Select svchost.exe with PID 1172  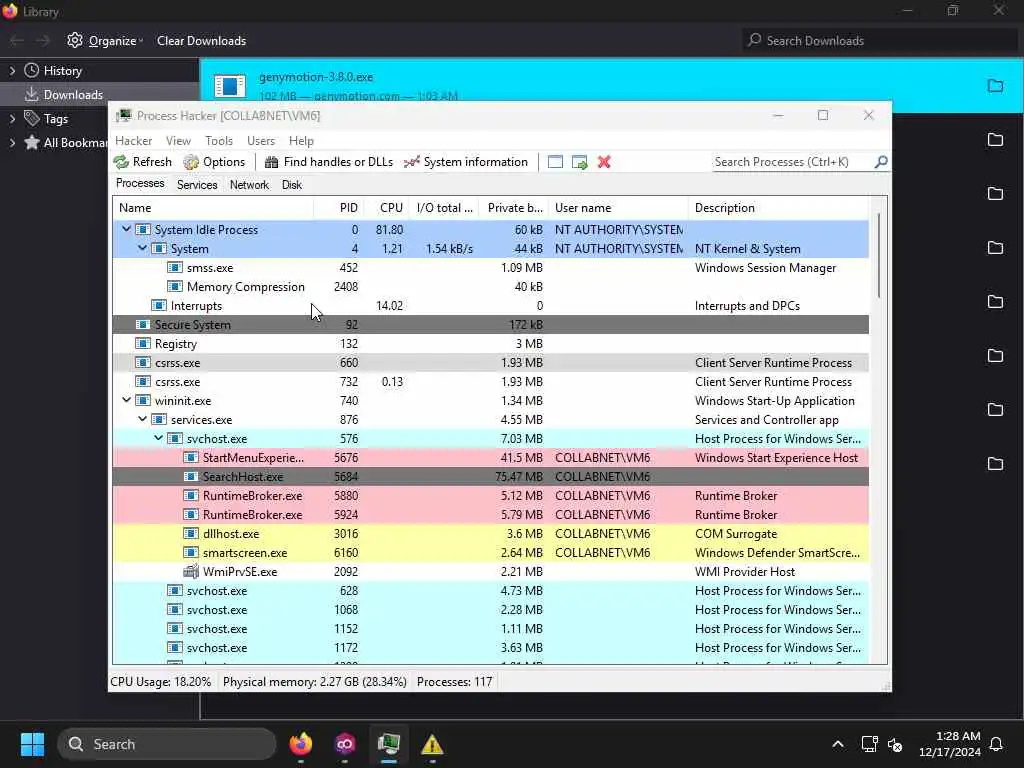491,647
